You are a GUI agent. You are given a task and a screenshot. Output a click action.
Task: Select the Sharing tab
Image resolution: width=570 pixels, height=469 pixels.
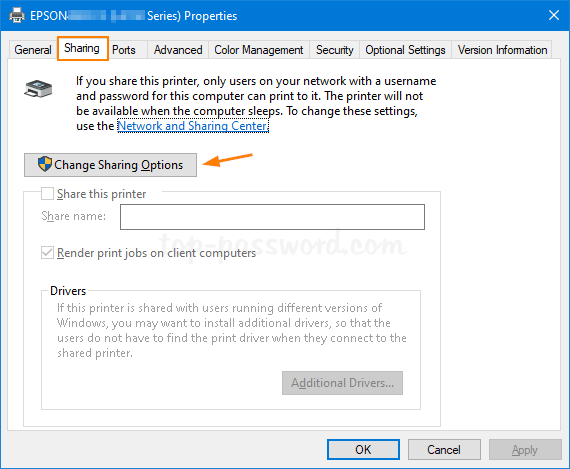[x=82, y=48]
